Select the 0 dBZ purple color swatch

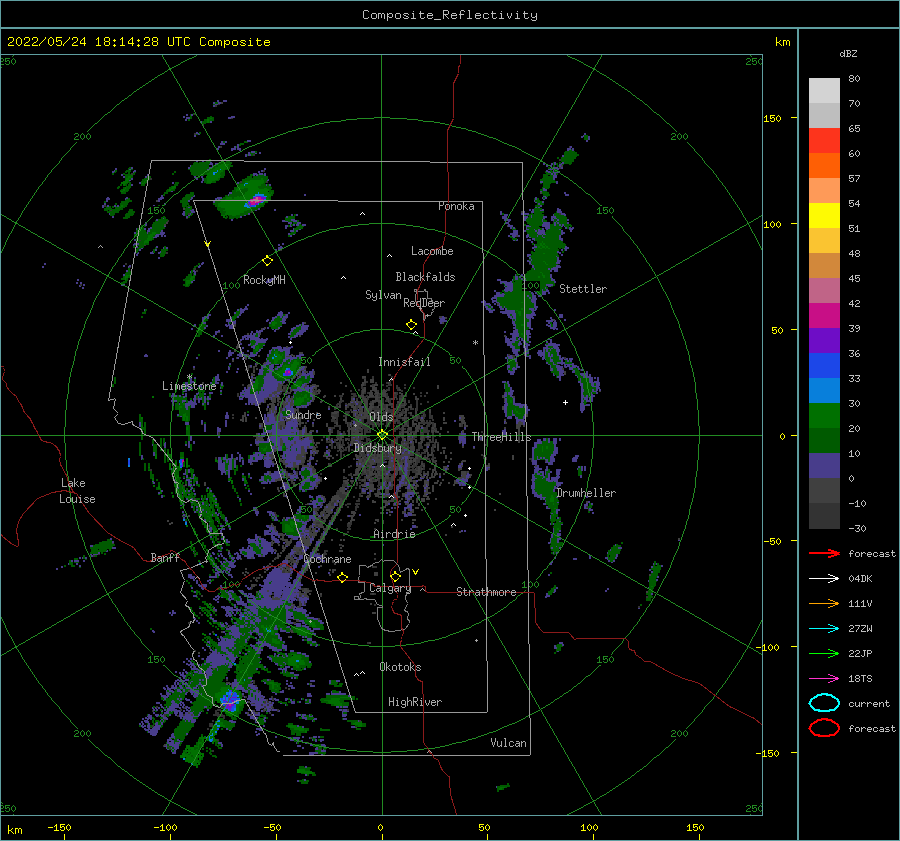coord(824,466)
